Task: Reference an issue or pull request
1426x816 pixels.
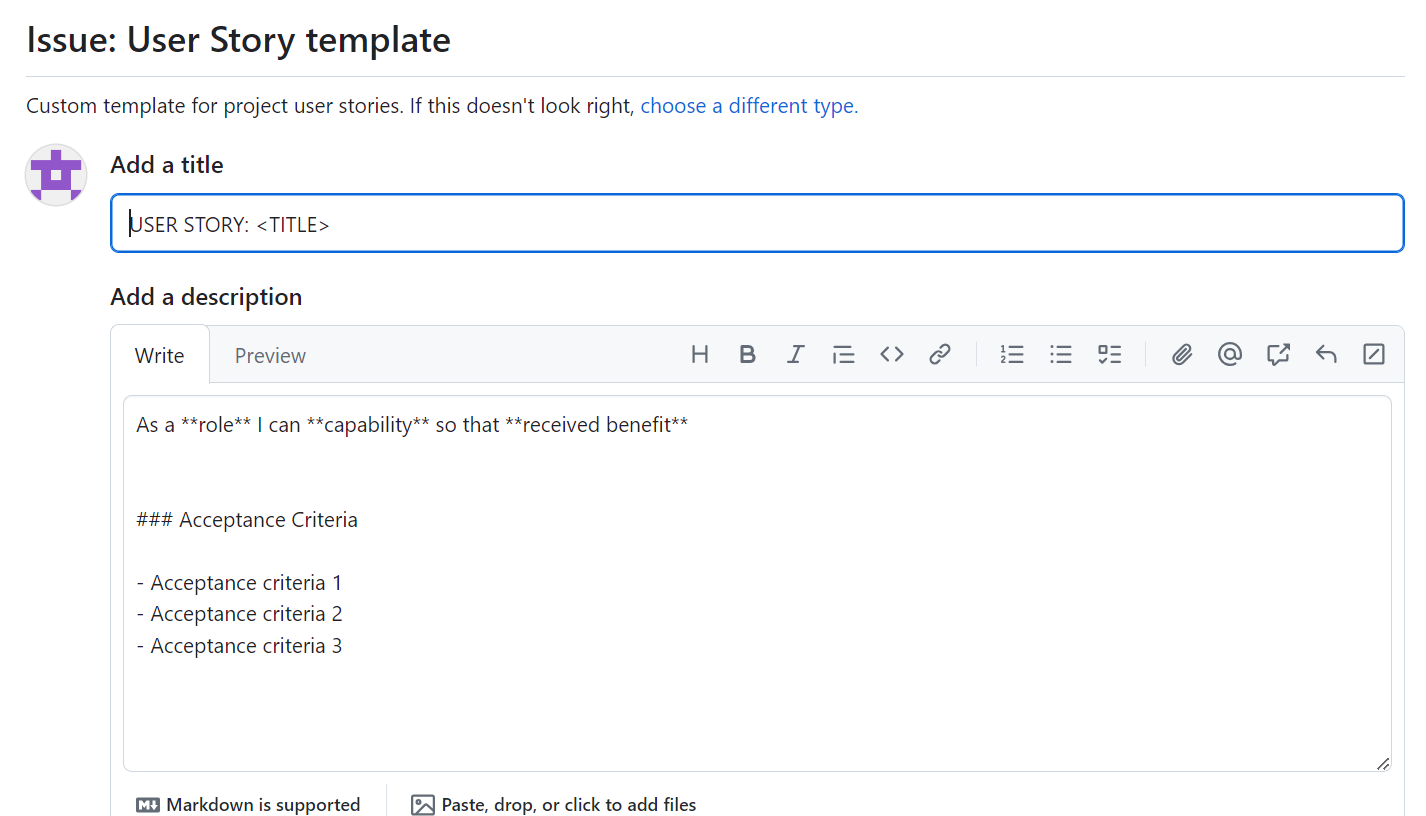Action: pos(1278,354)
